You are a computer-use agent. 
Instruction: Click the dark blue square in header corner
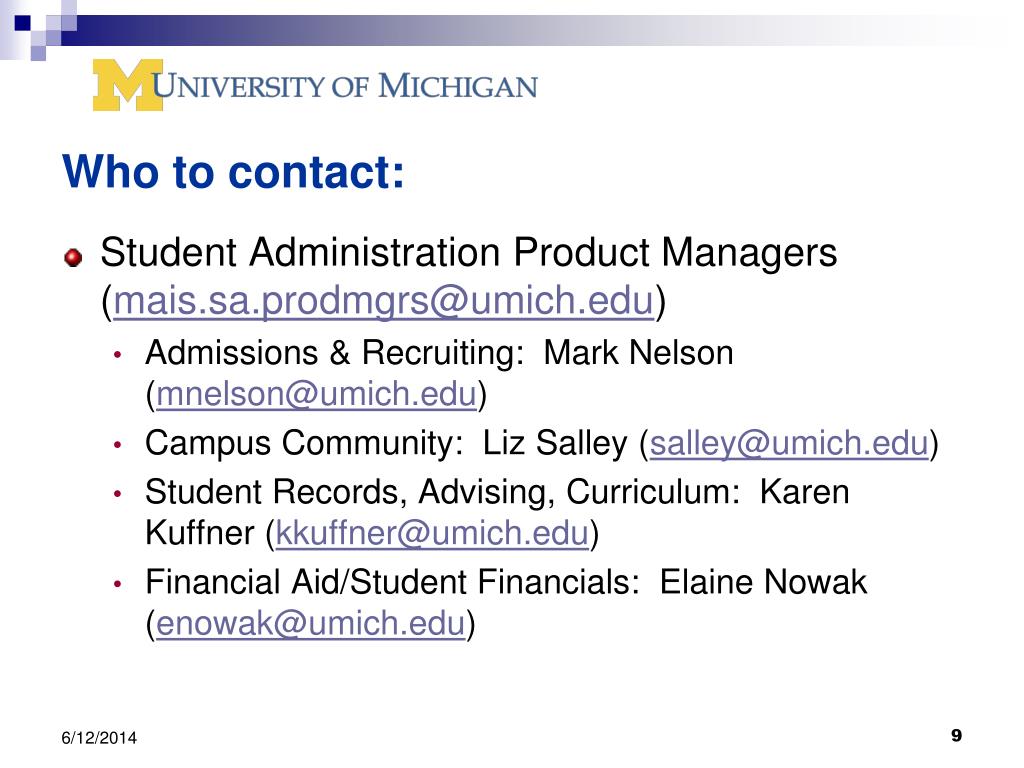pyautogui.click(x=22, y=23)
